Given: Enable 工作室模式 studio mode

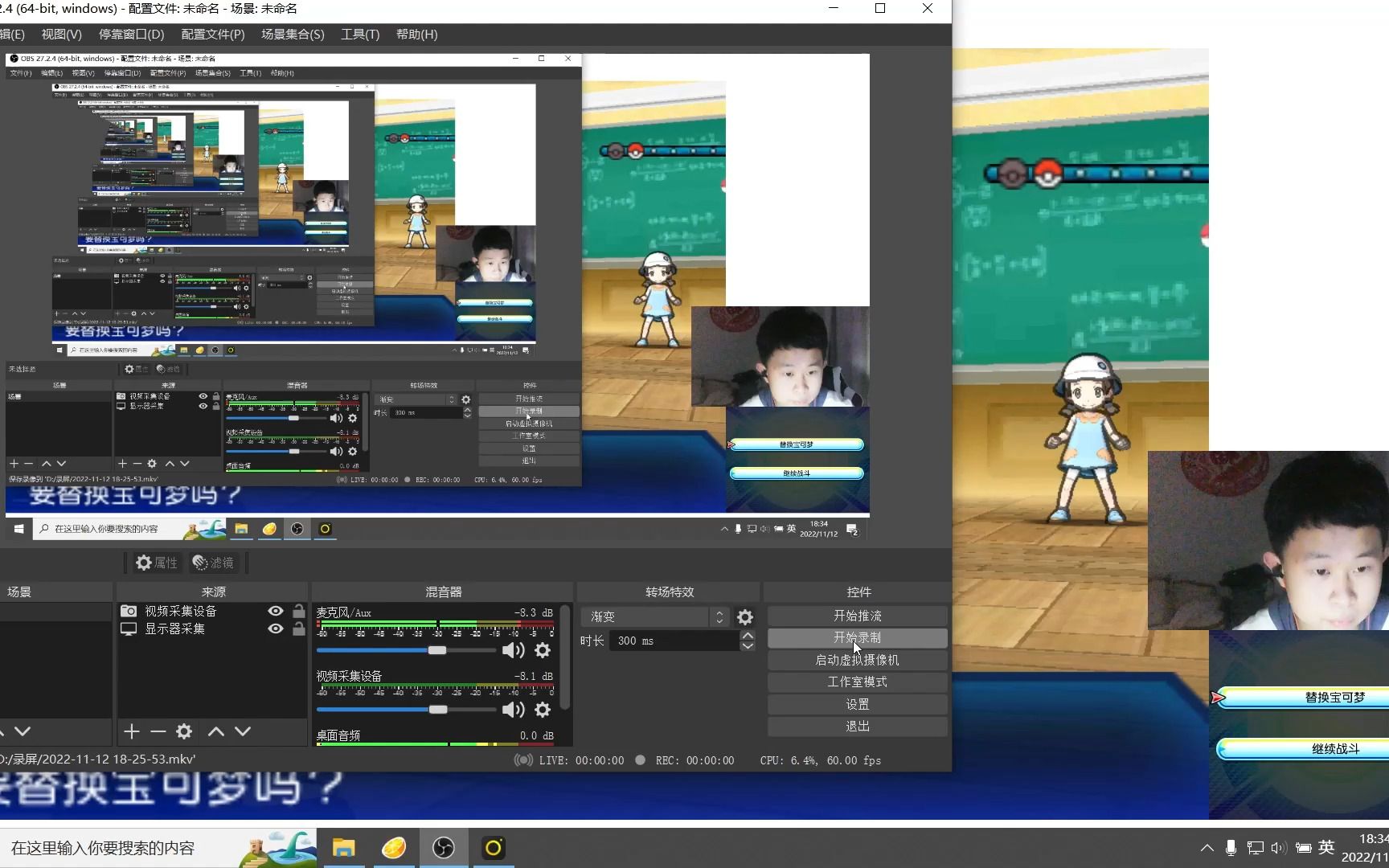Looking at the screenshot, I should click(x=858, y=682).
